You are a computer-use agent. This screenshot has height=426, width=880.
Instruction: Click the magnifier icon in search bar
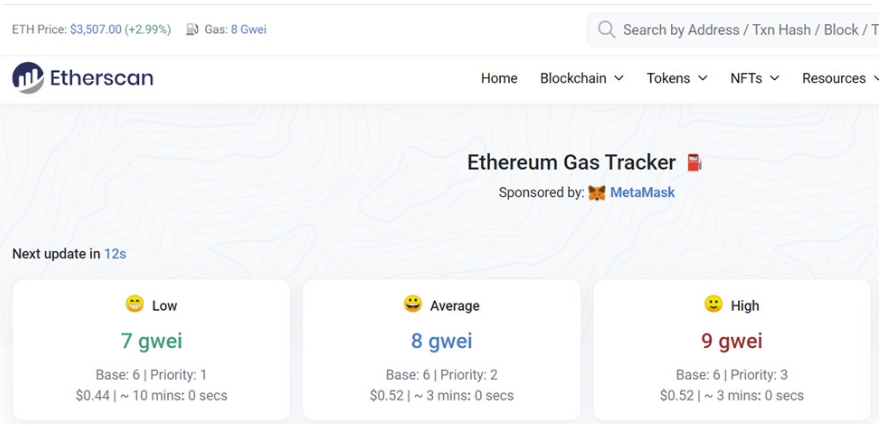tap(606, 29)
